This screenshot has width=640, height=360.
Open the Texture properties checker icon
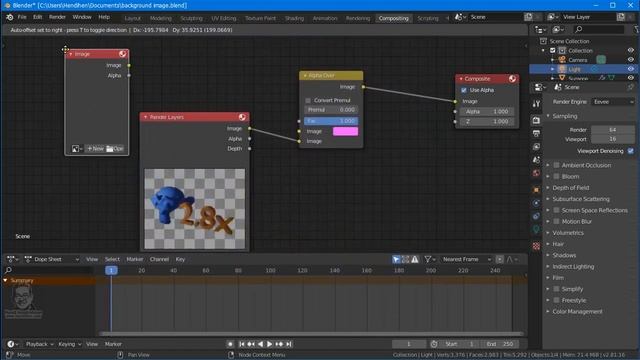(x=536, y=246)
